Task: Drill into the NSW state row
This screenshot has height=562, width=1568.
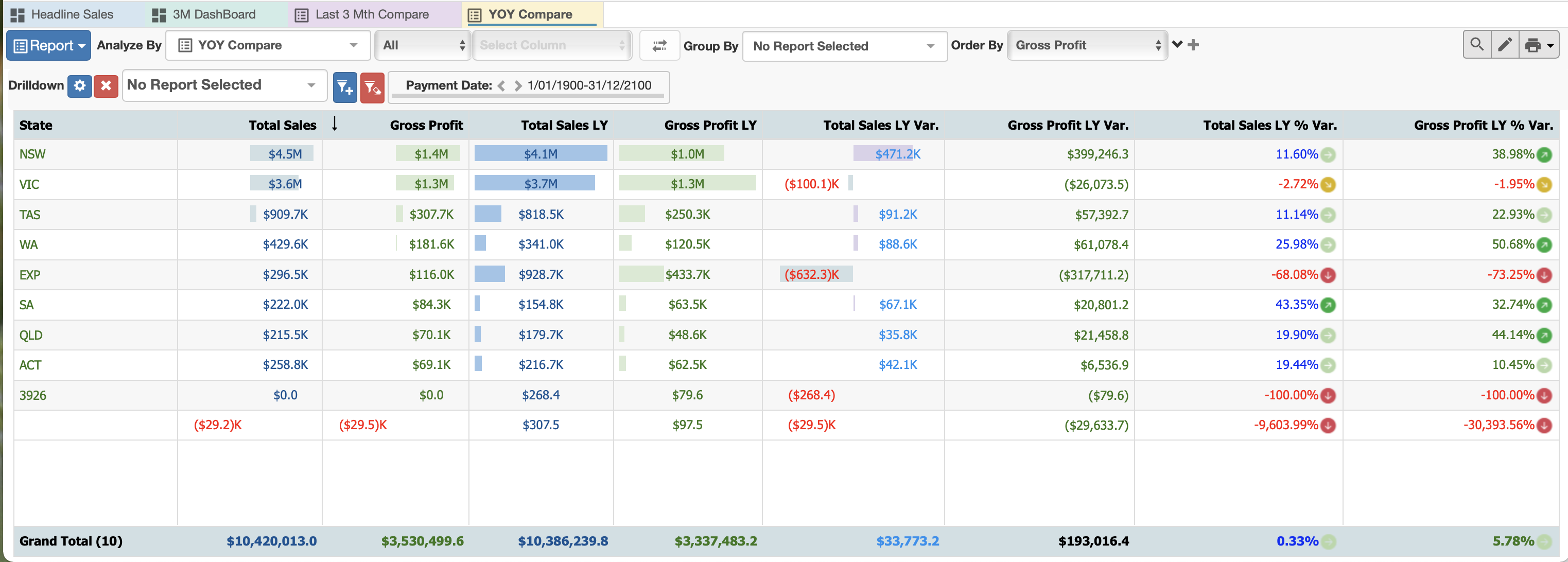Action: click(32, 154)
